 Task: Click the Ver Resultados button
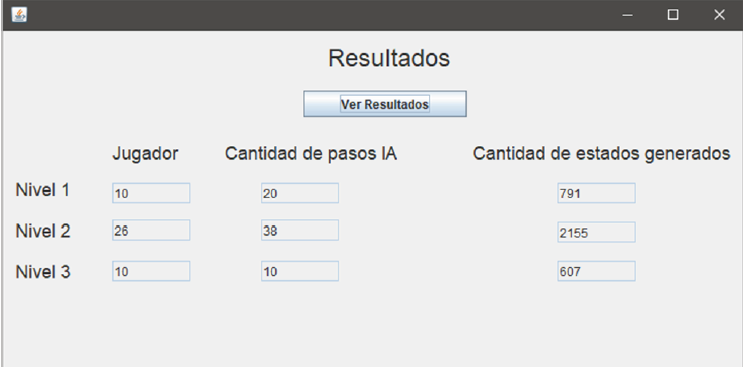(x=385, y=104)
